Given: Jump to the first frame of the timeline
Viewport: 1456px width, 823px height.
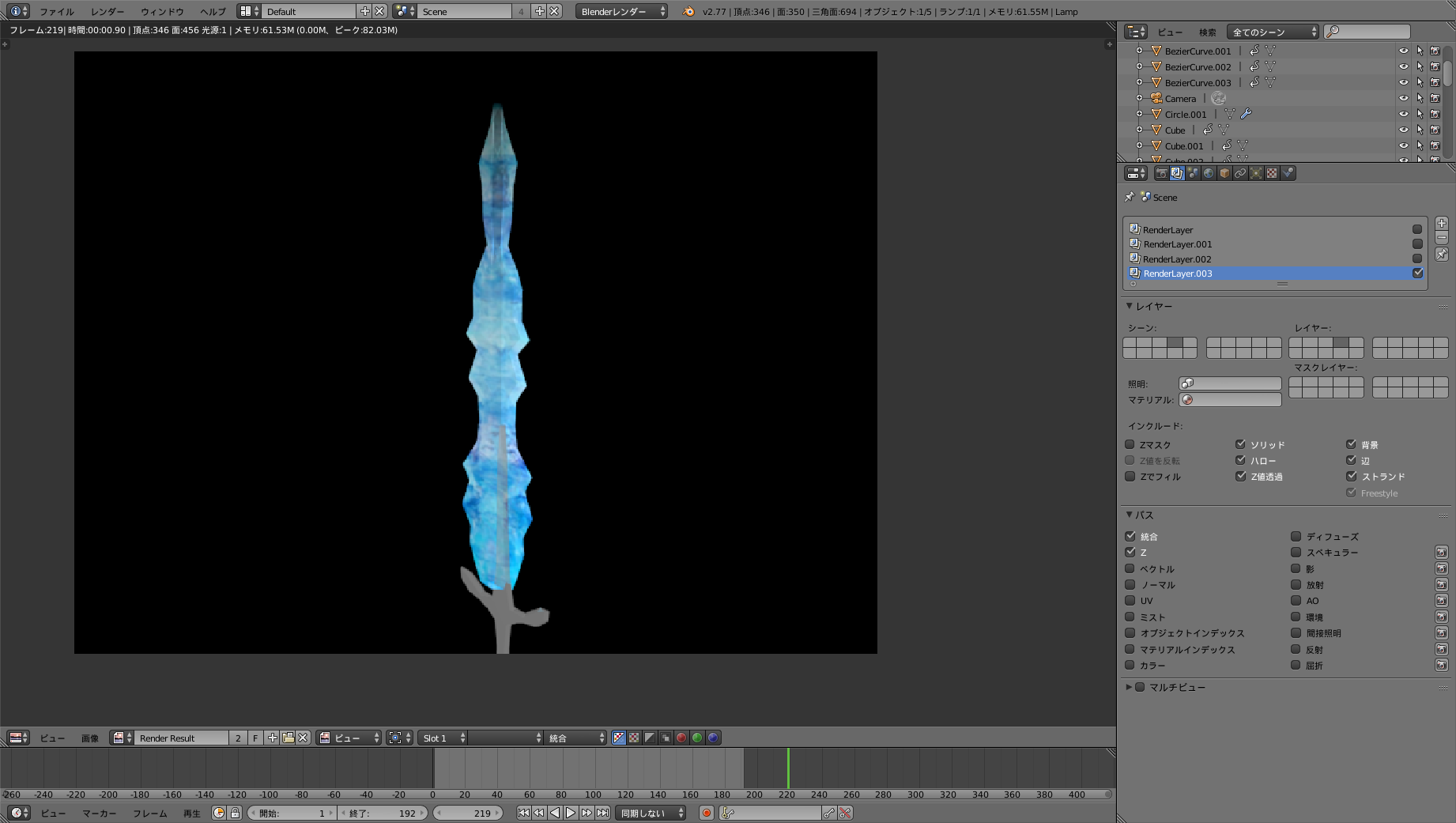Looking at the screenshot, I should tap(523, 813).
